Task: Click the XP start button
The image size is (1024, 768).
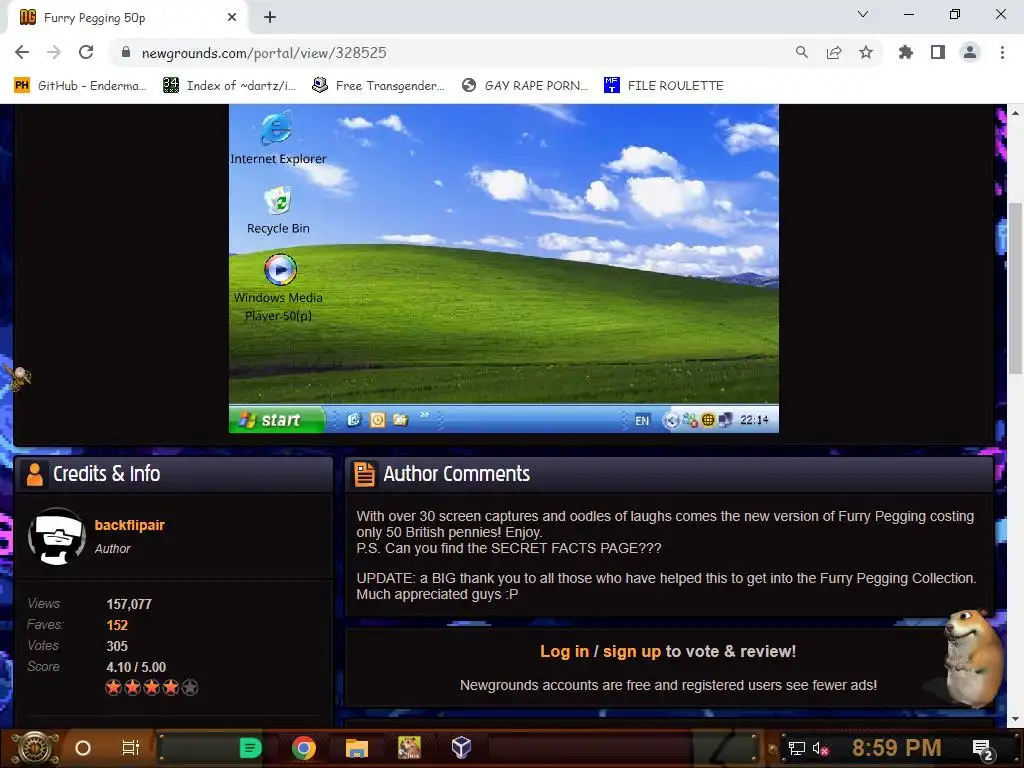Action: (277, 419)
